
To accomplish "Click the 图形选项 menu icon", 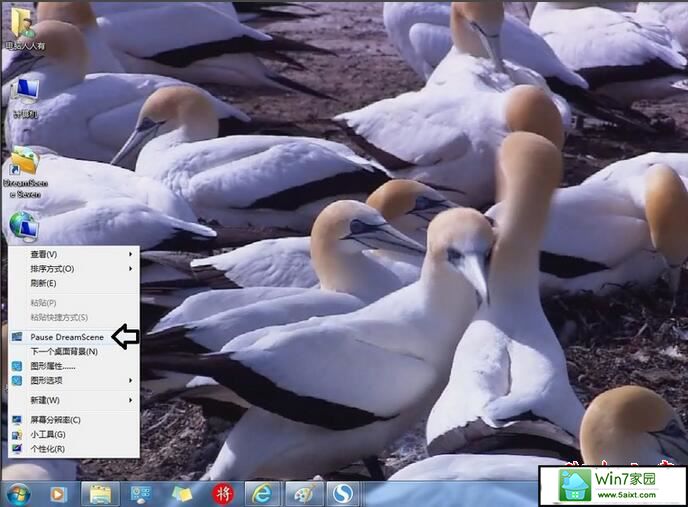I will (x=17, y=380).
